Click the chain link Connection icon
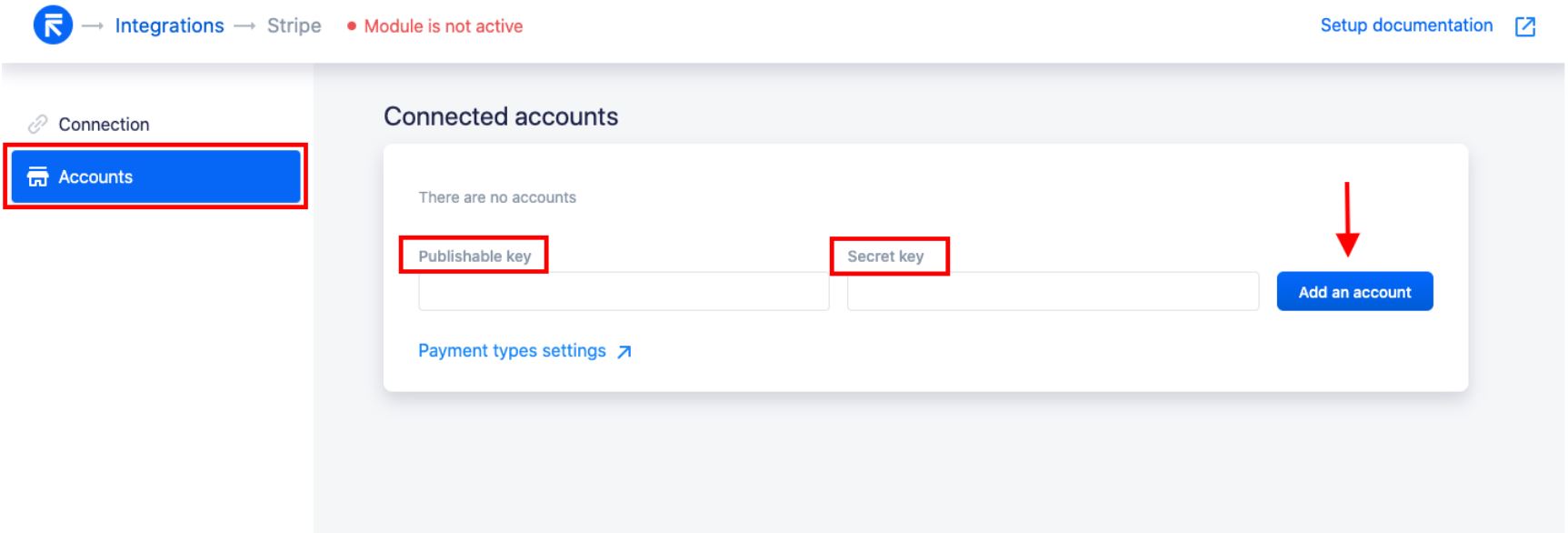This screenshot has width=1568, height=533. tap(37, 124)
